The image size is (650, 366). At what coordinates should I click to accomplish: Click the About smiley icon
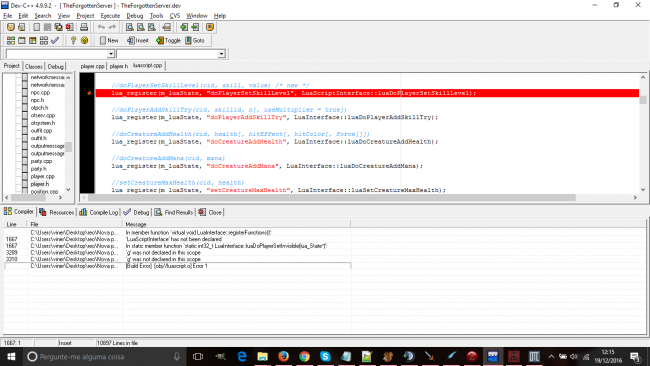point(85,41)
